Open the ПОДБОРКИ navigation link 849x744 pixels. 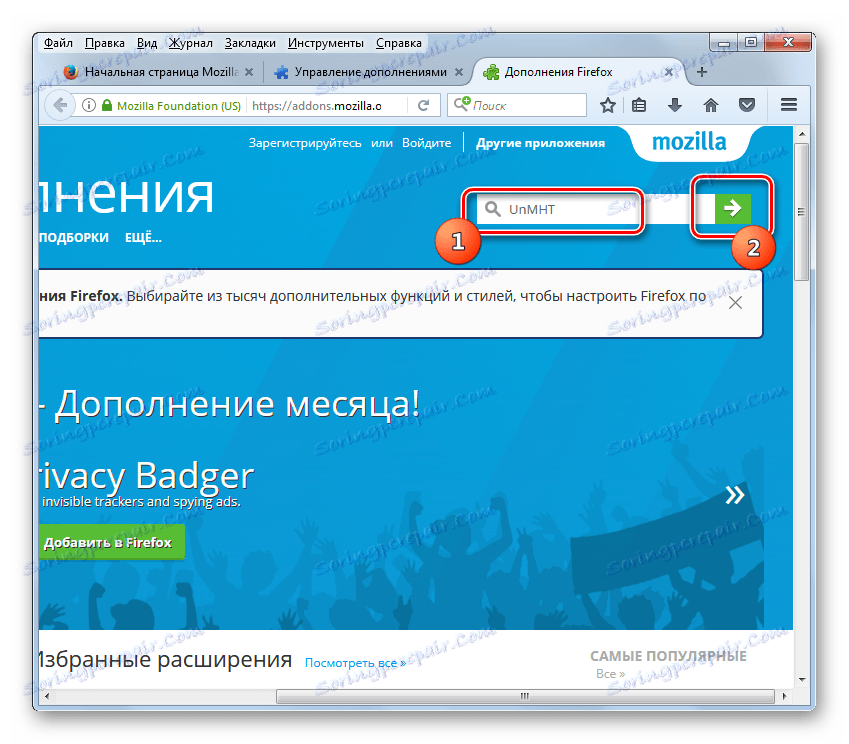[74, 237]
